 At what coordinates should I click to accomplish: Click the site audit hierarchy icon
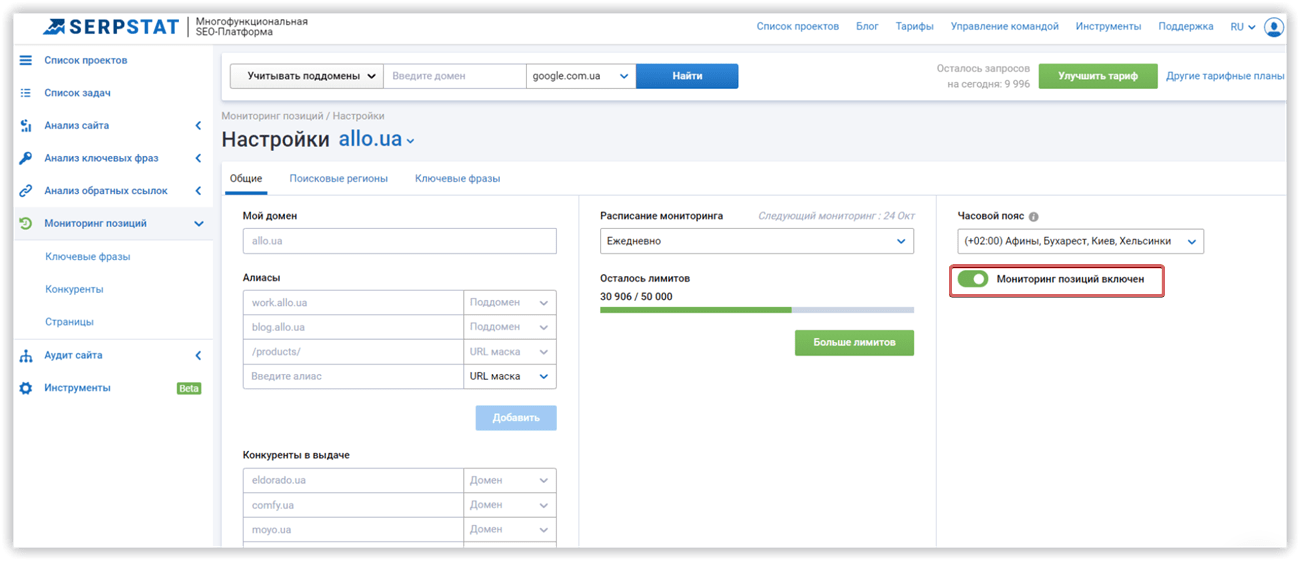pos(26,355)
